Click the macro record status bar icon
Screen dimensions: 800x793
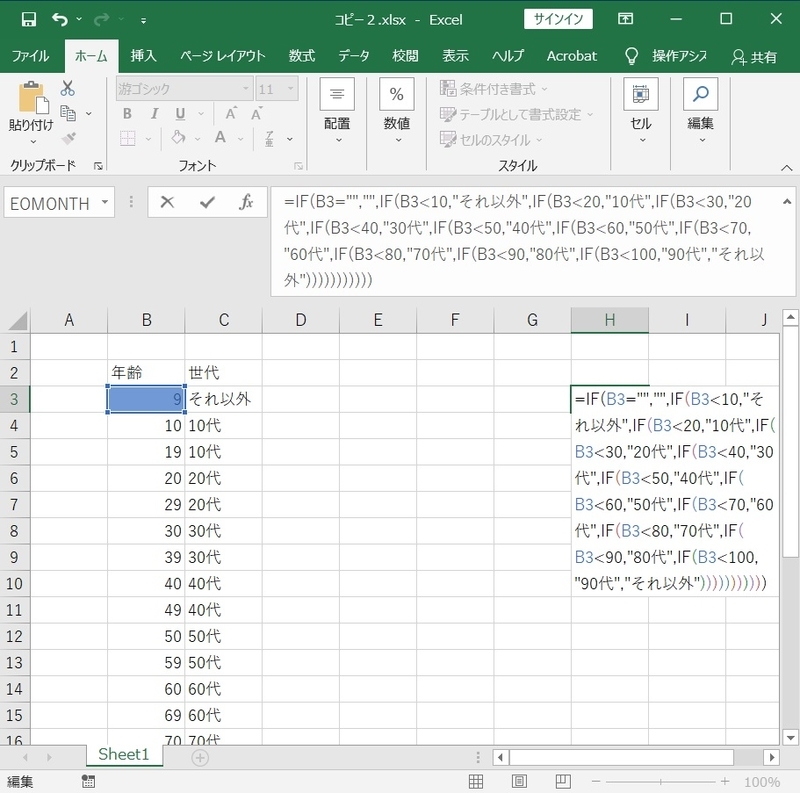pos(88,781)
